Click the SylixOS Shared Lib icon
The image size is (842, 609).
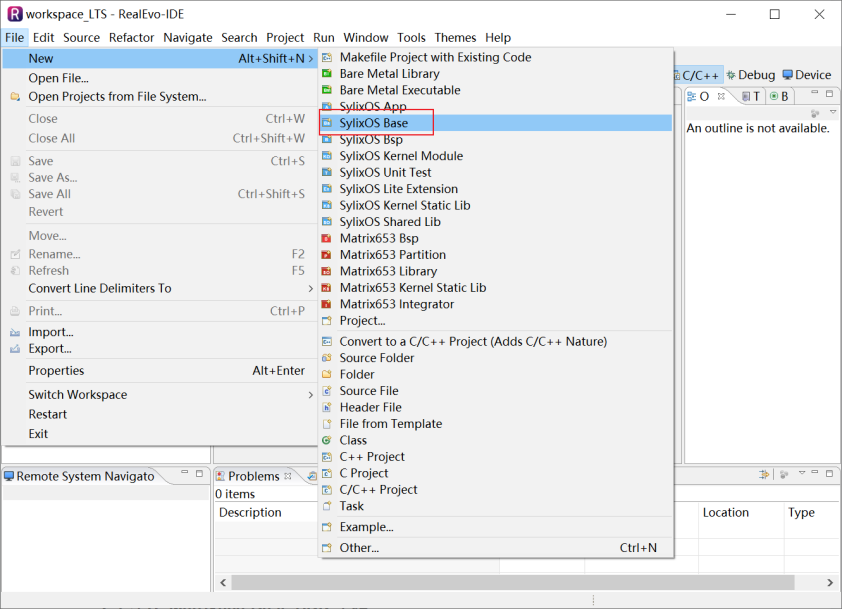pos(326,222)
